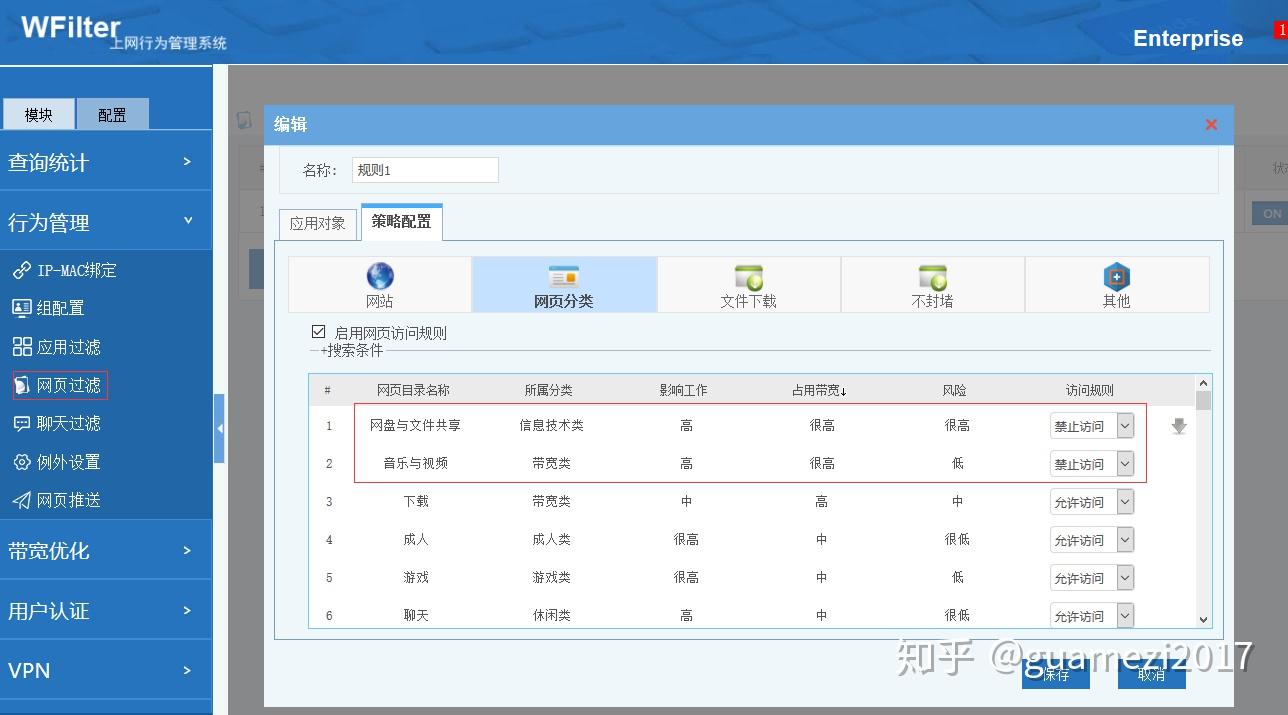
Task: Collapse sidebar using the blue arrow handle
Action: 219,428
